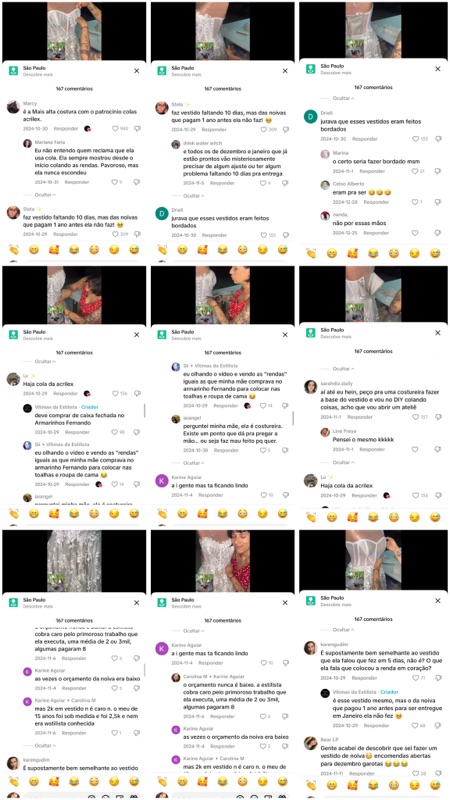Collapse replies with Ocultar under drink water witch

[x=193, y=196]
